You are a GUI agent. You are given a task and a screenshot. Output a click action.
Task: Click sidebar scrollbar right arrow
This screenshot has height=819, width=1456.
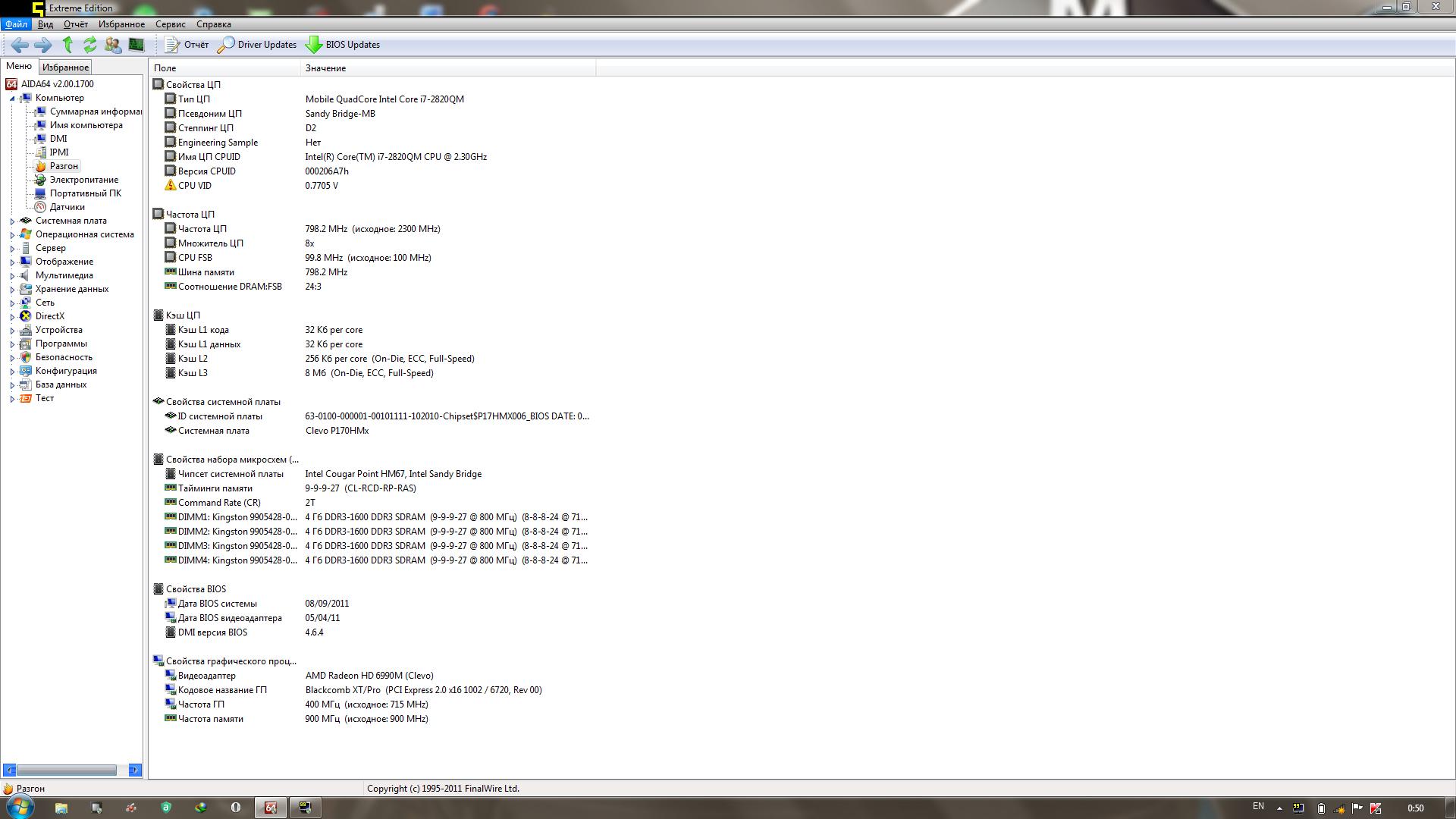click(x=135, y=770)
